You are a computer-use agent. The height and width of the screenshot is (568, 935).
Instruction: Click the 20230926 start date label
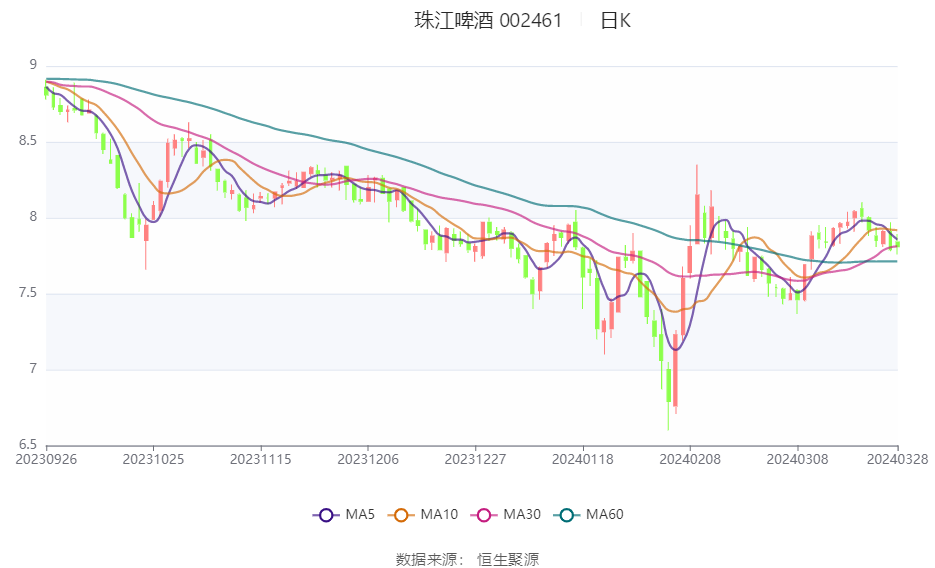pyautogui.click(x=46, y=460)
